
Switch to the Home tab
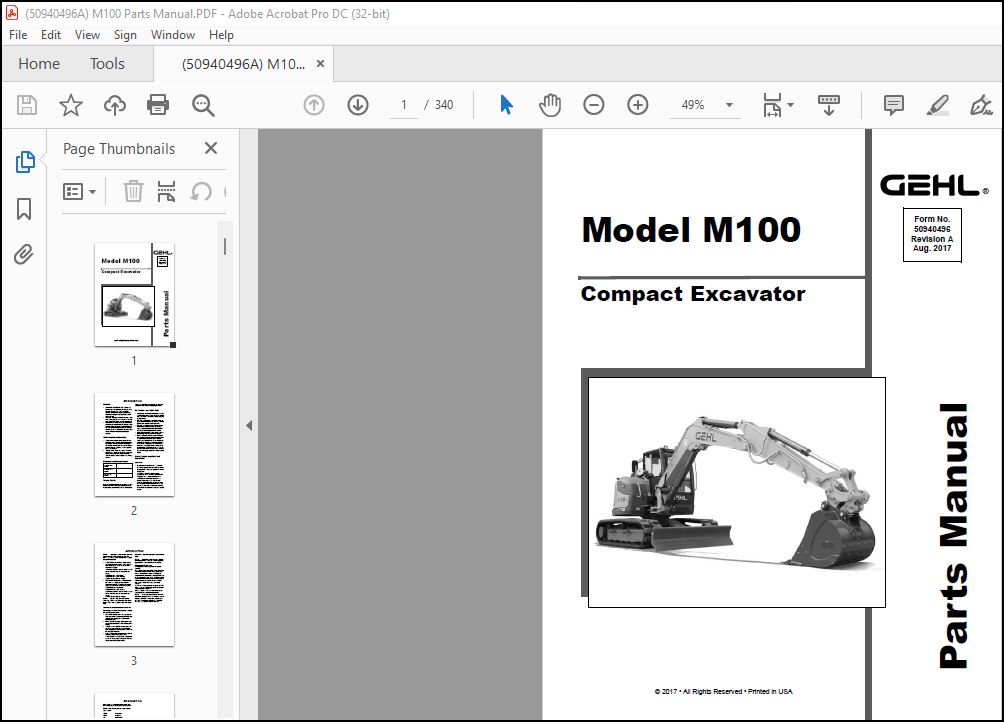(x=39, y=64)
